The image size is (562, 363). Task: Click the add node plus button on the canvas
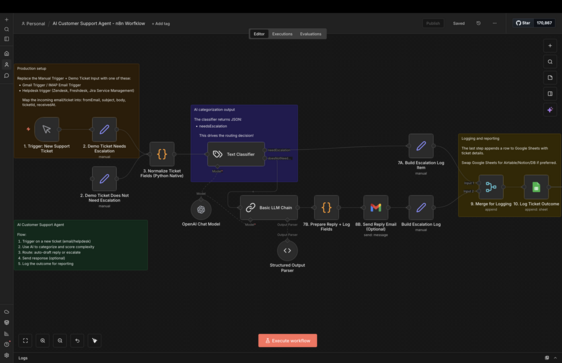550,46
